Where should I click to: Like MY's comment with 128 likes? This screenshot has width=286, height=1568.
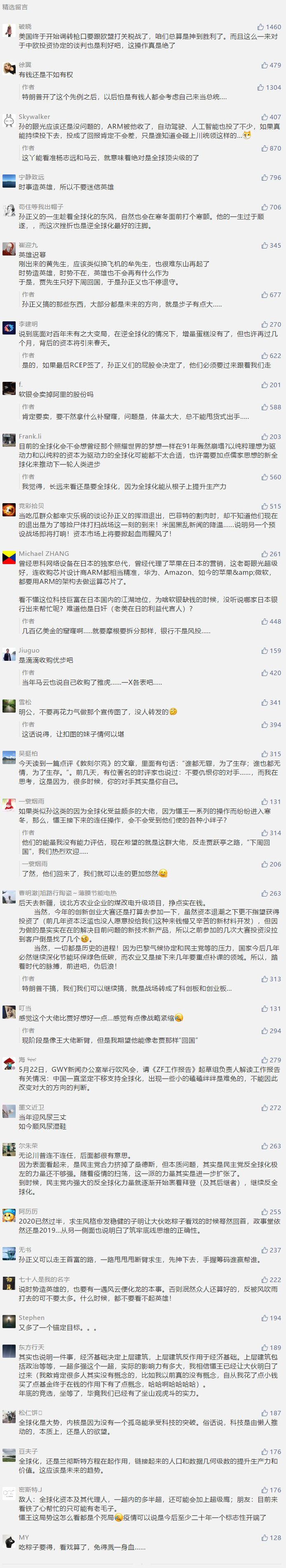tap(271, 1538)
